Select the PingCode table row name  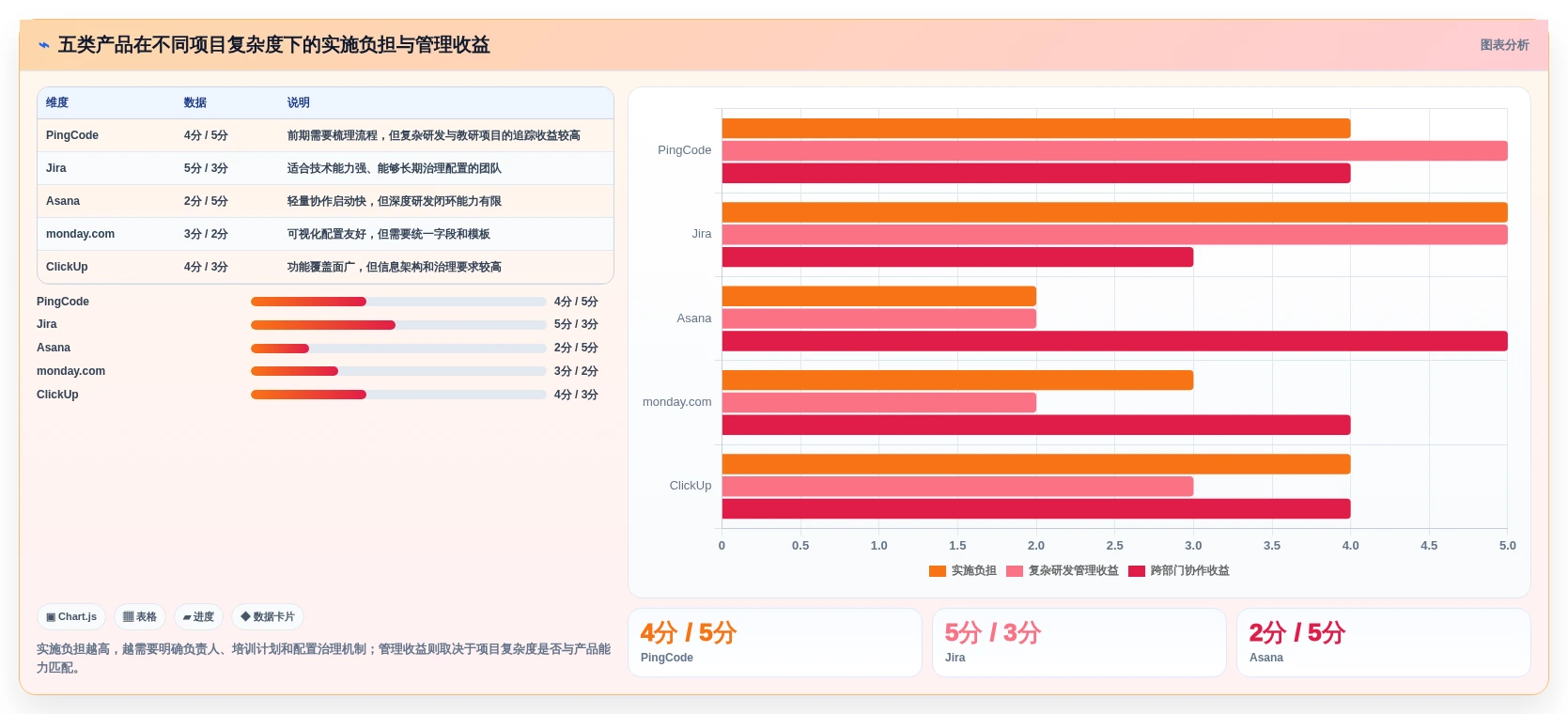click(72, 135)
